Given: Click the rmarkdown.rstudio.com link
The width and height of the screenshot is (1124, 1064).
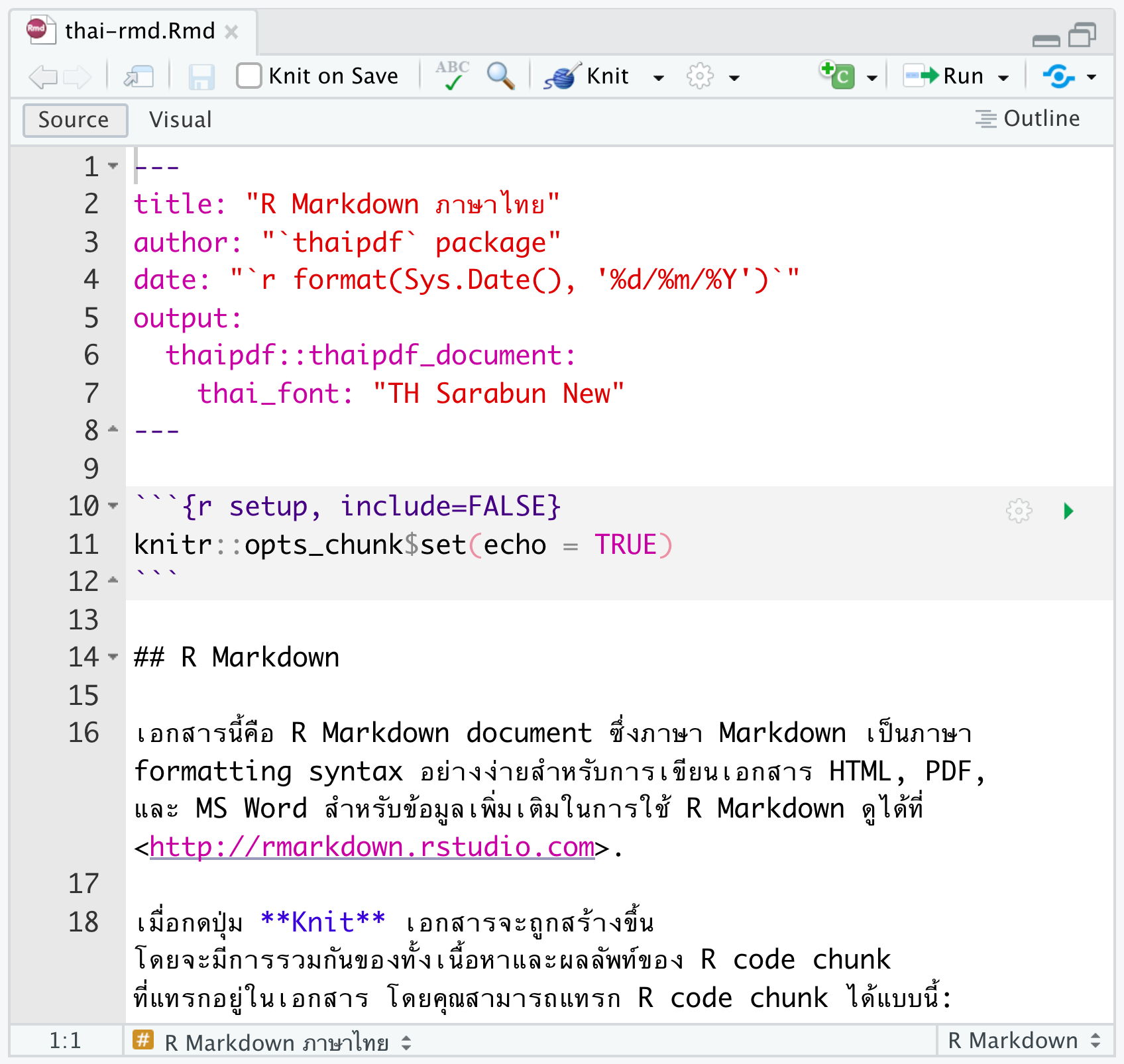Looking at the screenshot, I should pyautogui.click(x=372, y=847).
